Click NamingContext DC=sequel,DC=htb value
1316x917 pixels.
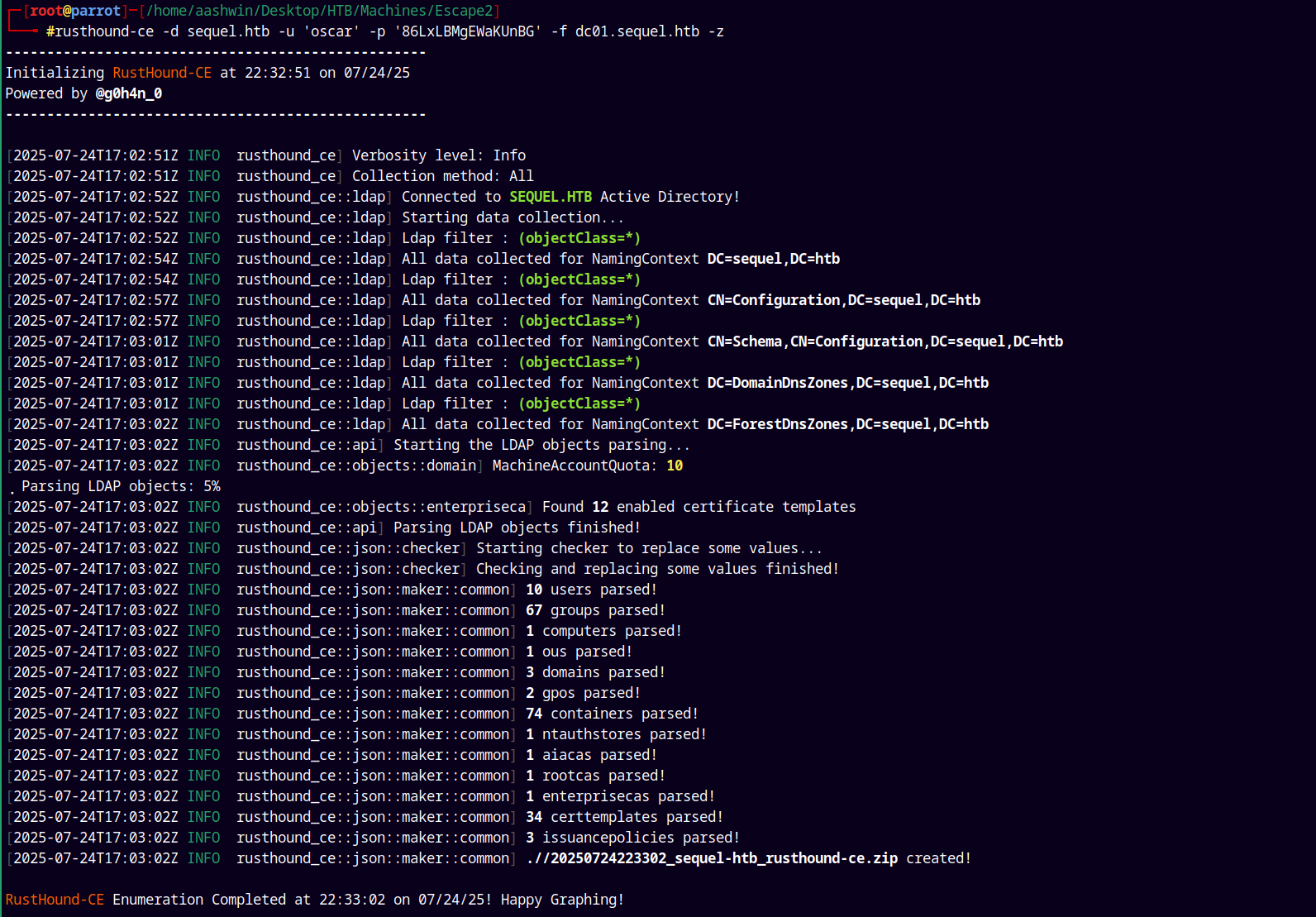pyautogui.click(x=774, y=259)
